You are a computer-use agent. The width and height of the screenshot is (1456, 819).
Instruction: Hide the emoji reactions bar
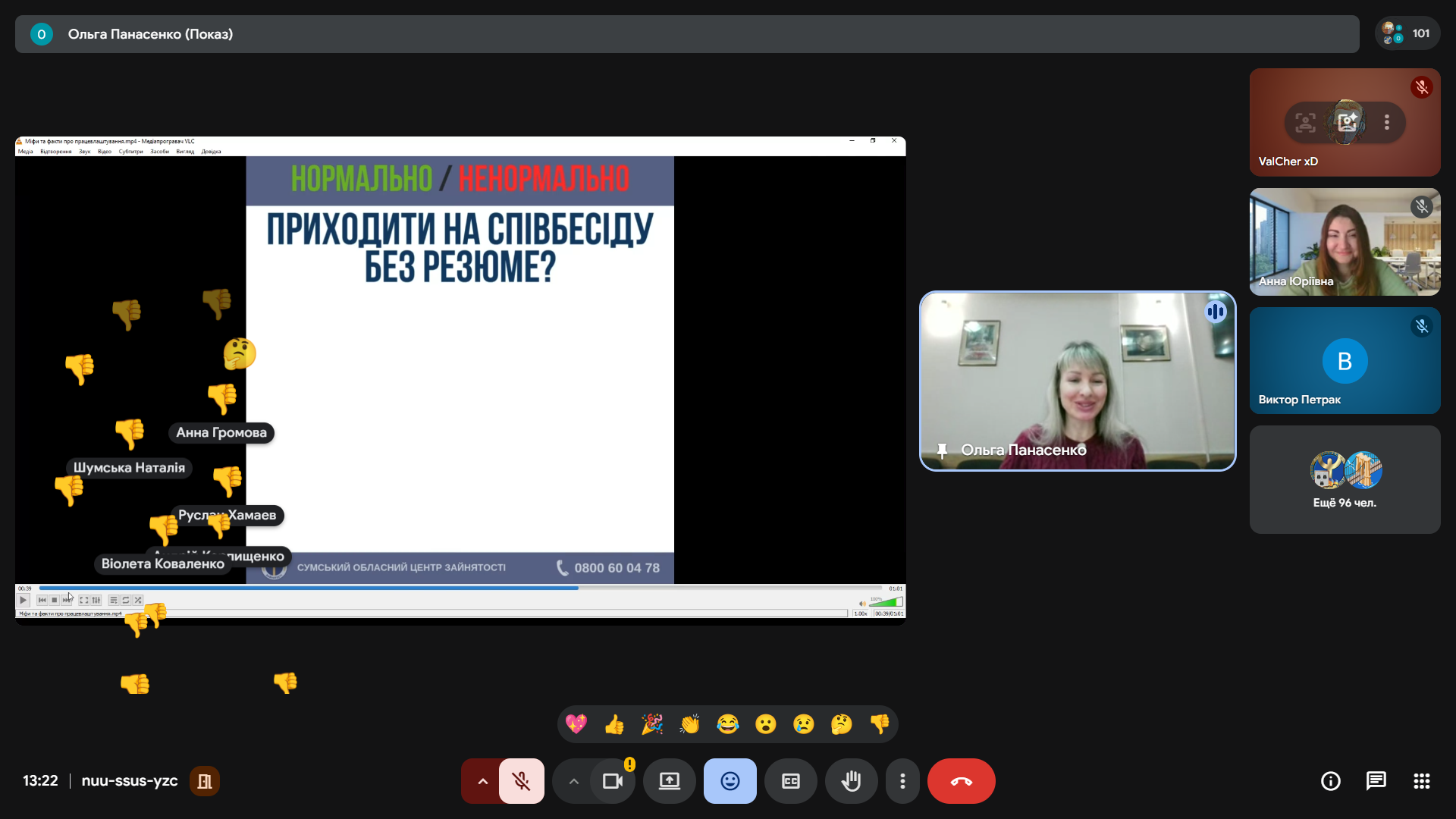coord(730,781)
